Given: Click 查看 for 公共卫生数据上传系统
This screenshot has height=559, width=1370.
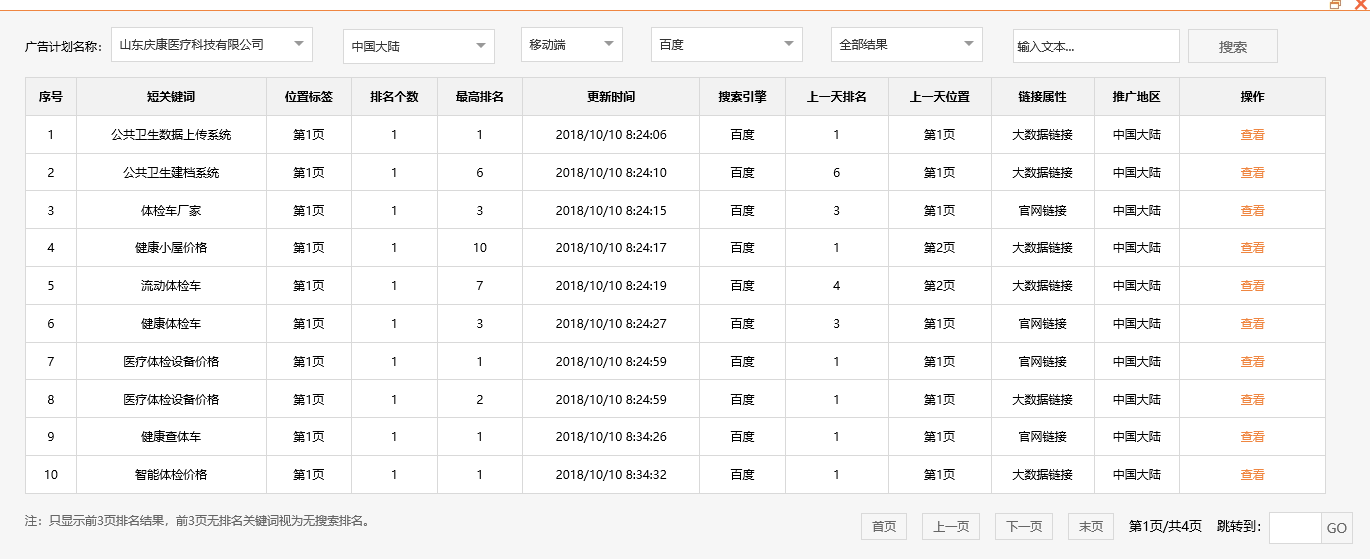Looking at the screenshot, I should pyautogui.click(x=1252, y=135).
